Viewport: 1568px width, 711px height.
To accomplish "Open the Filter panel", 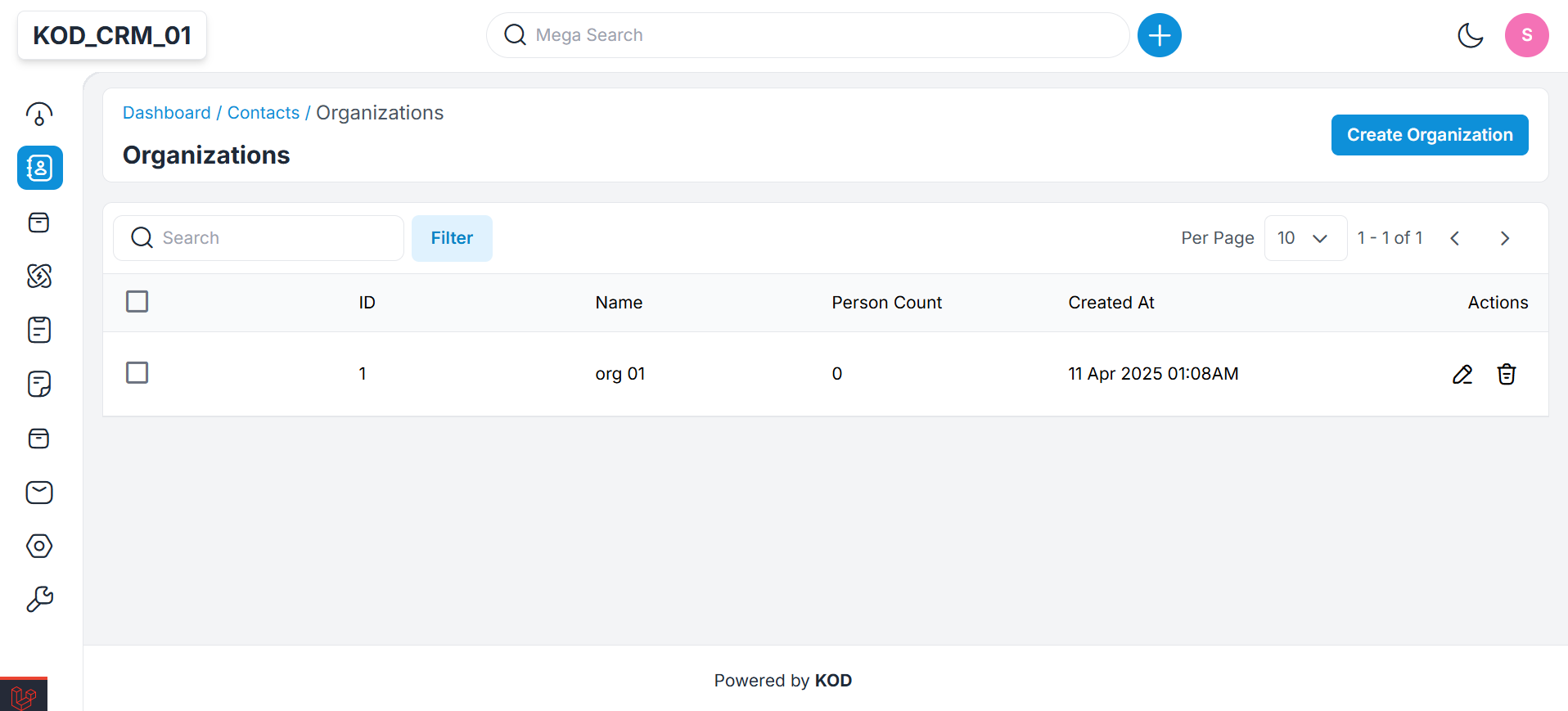I will (x=452, y=238).
